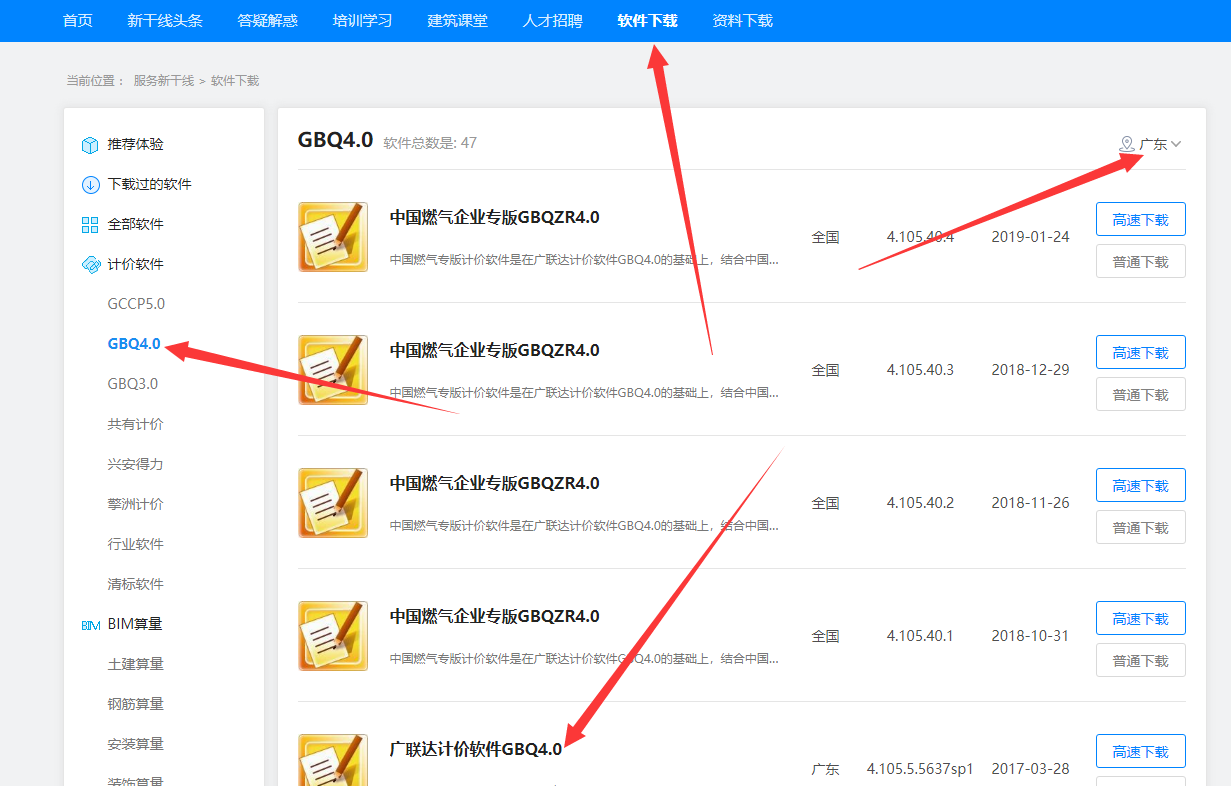Screen dimensions: 1231x786
Task: Select GBQ4.0 in the sidebar
Action: [x=134, y=344]
